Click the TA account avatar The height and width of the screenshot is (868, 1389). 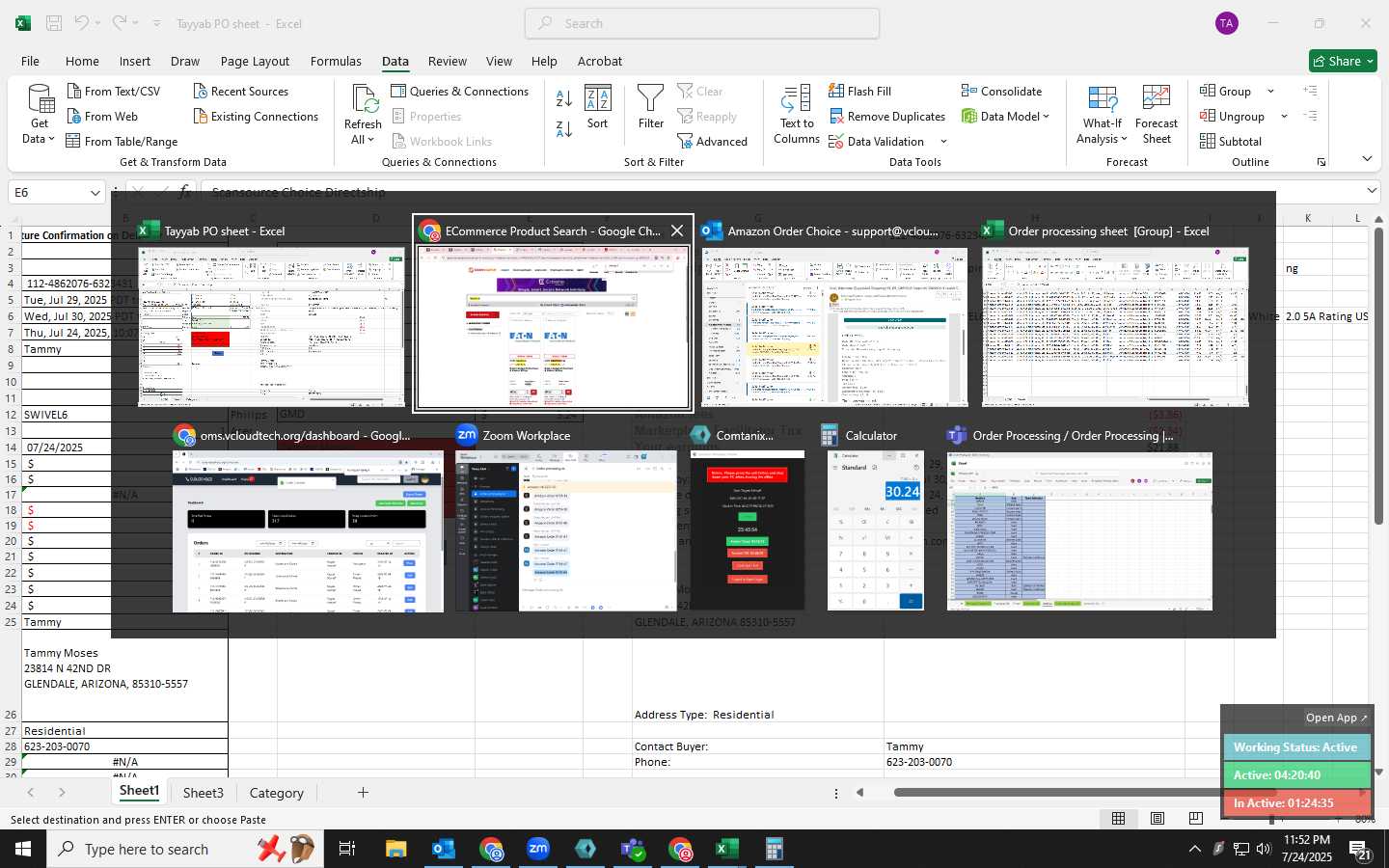[1227, 23]
